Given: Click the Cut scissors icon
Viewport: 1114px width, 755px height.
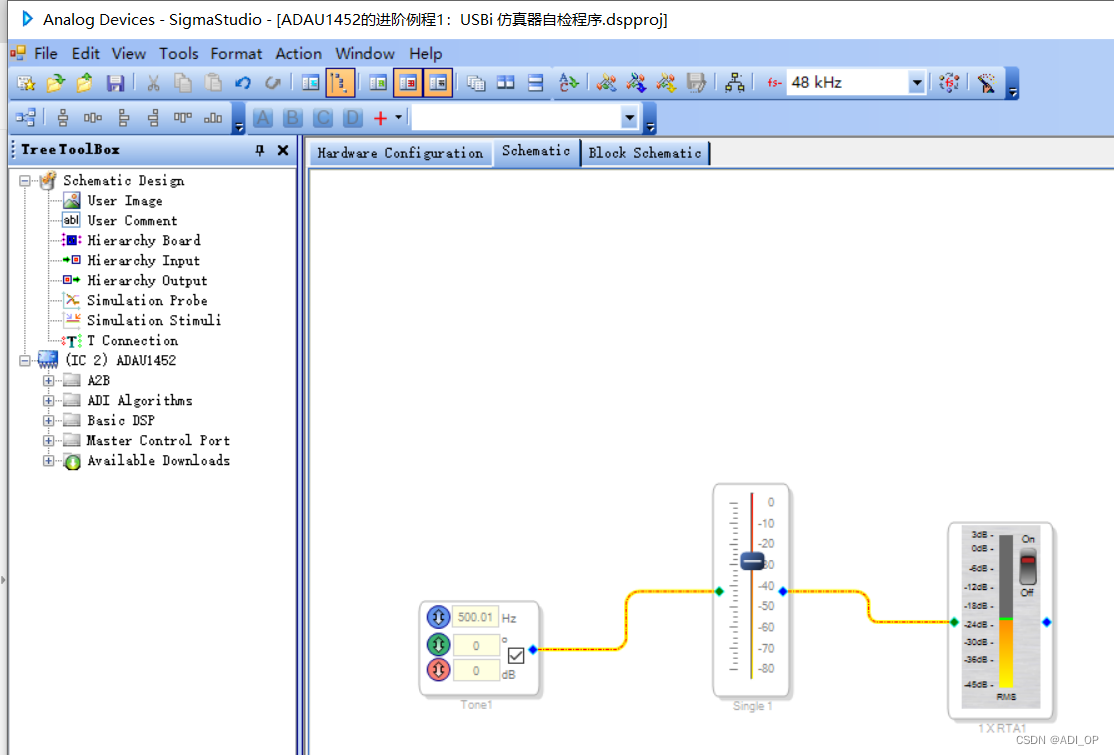Looking at the screenshot, I should [153, 83].
